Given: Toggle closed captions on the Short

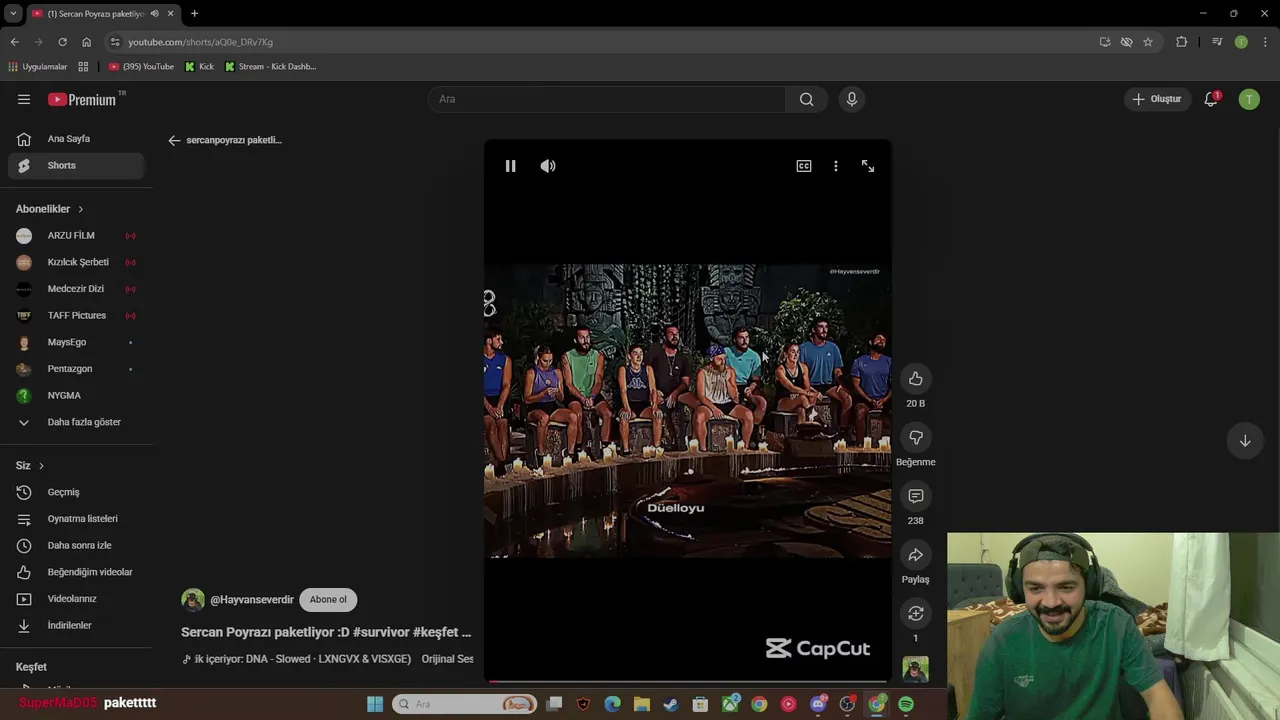Looking at the screenshot, I should click(804, 166).
